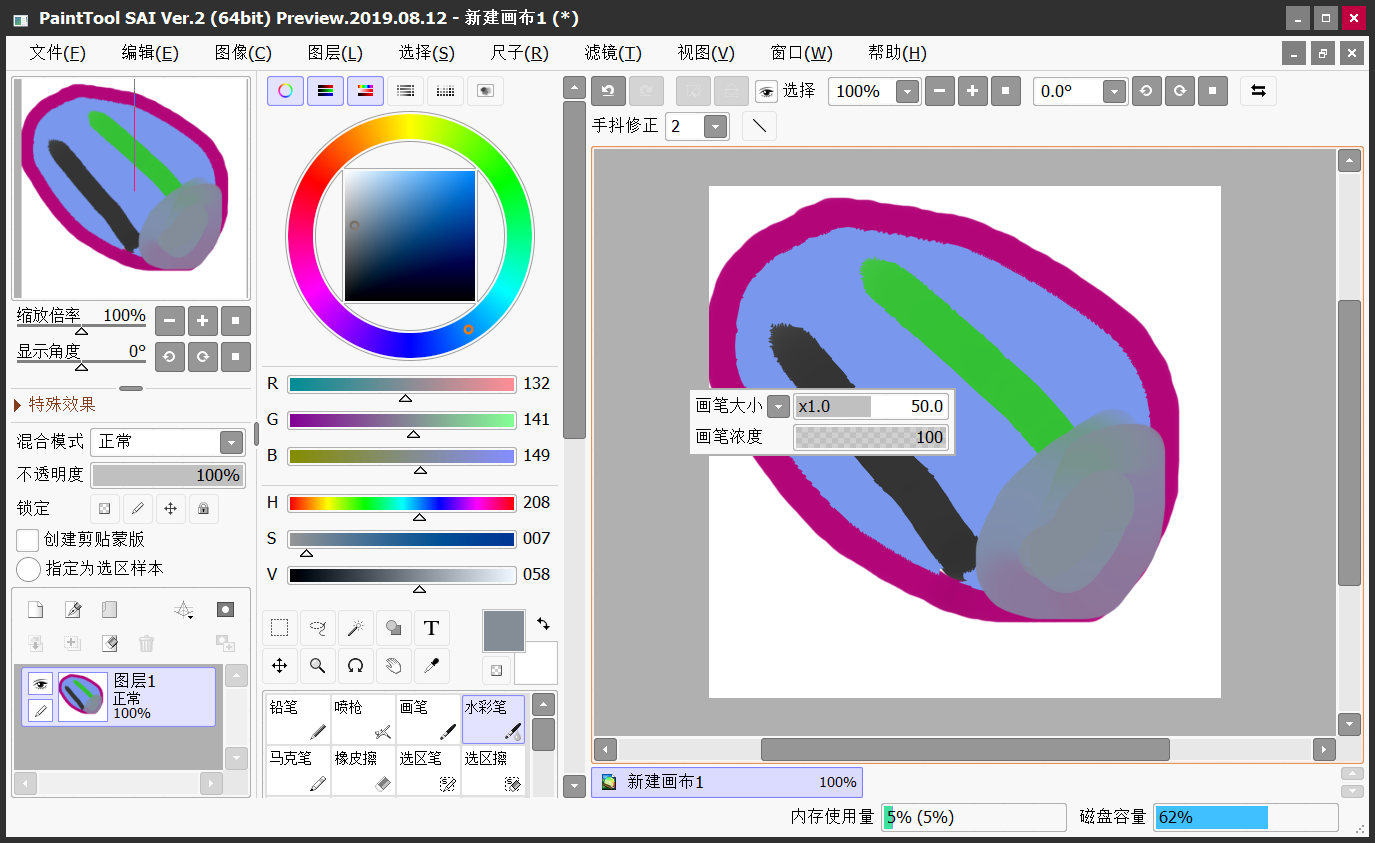The width and height of the screenshot is (1375, 843).
Task: Open the 图层(L) menu
Action: coord(335,53)
